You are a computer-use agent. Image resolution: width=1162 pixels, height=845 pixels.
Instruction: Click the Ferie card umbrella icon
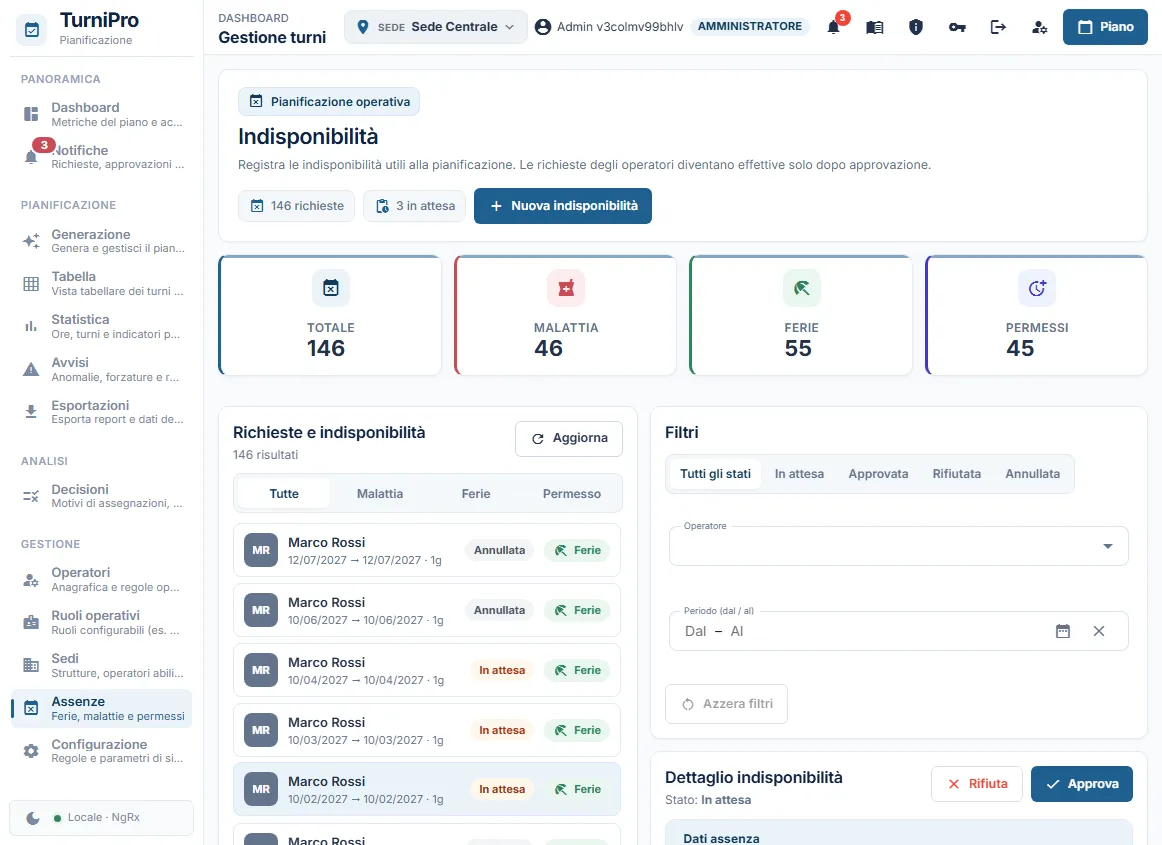pos(802,288)
